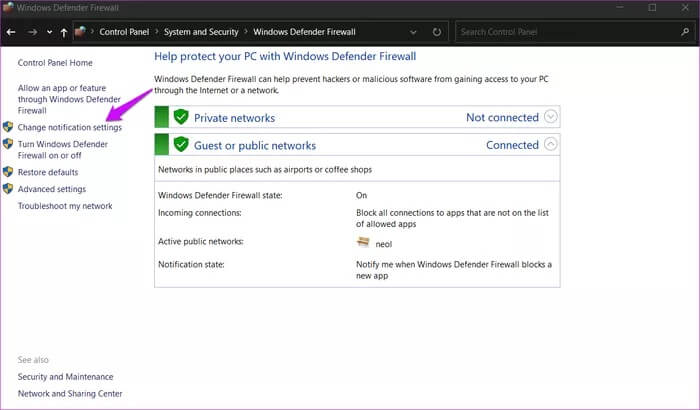Click the neol network bench icon

(x=363, y=242)
